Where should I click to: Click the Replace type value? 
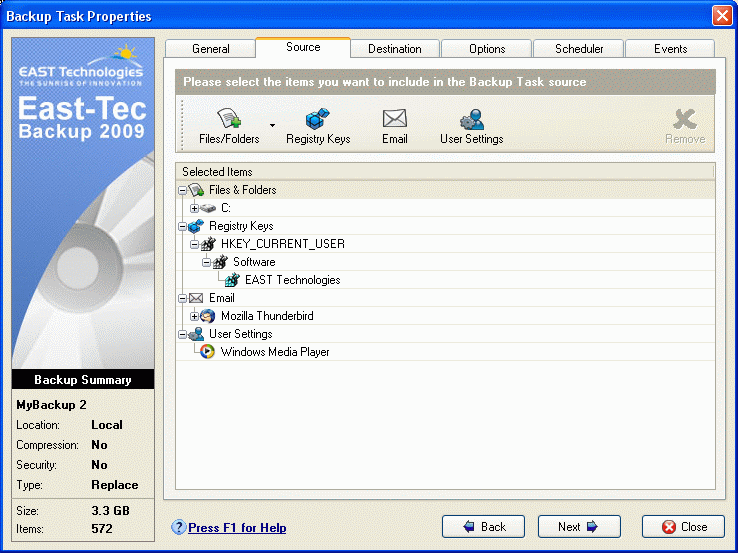point(115,485)
